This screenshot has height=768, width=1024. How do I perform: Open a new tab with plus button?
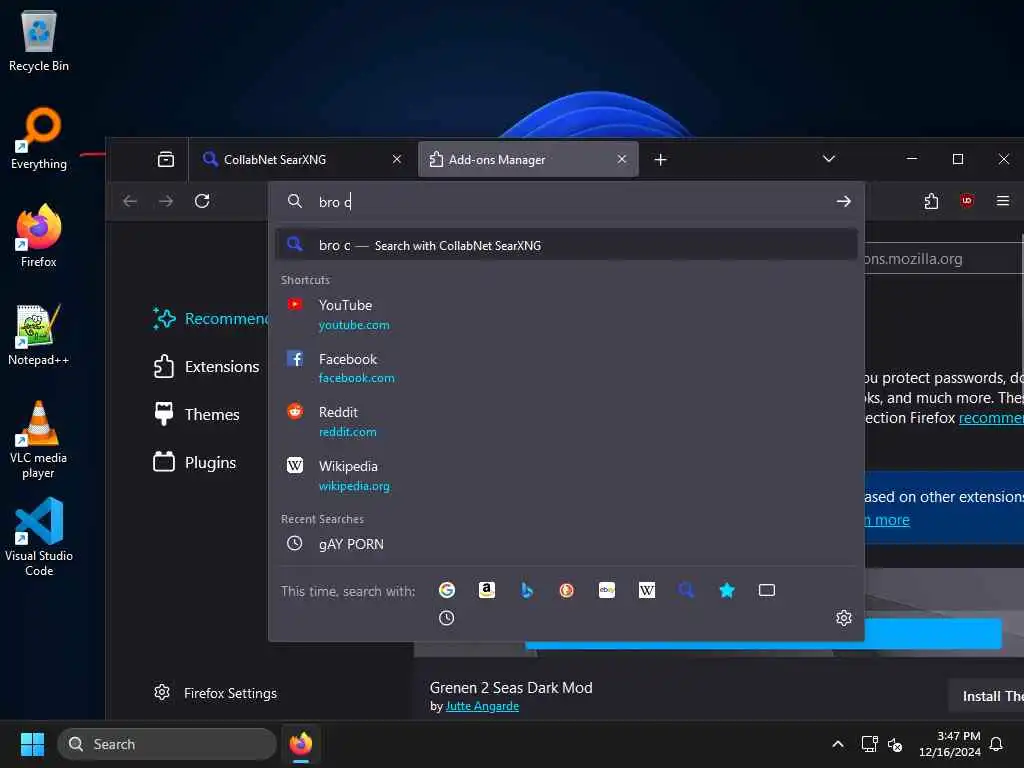(x=660, y=159)
